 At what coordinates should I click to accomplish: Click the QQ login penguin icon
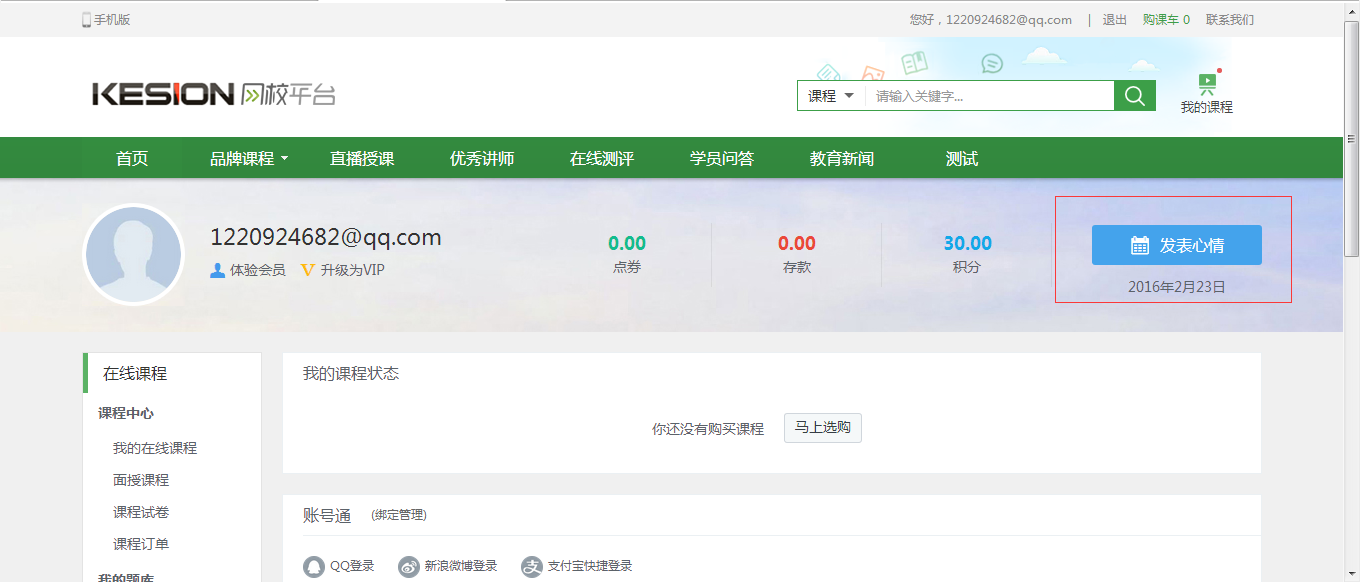314,567
